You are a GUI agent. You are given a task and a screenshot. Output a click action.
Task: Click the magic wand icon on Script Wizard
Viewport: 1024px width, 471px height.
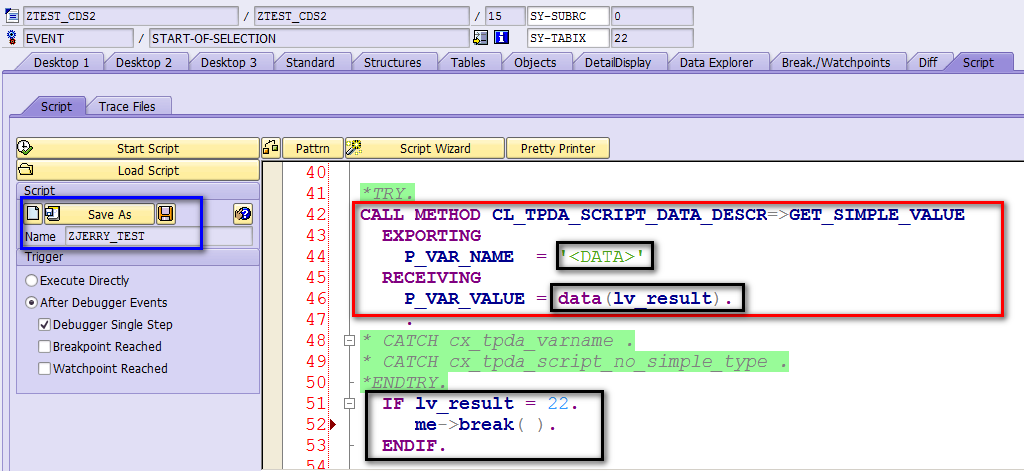[x=354, y=148]
